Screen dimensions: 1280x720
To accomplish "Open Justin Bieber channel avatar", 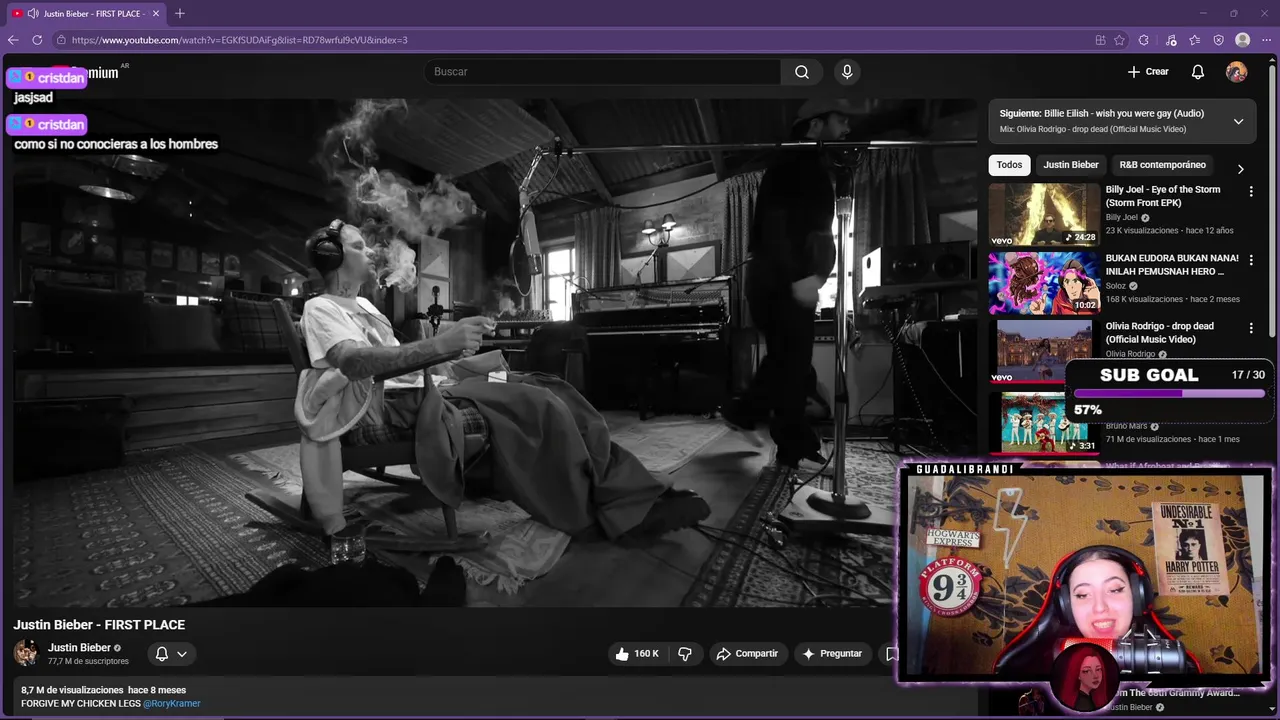I will pyautogui.click(x=26, y=653).
